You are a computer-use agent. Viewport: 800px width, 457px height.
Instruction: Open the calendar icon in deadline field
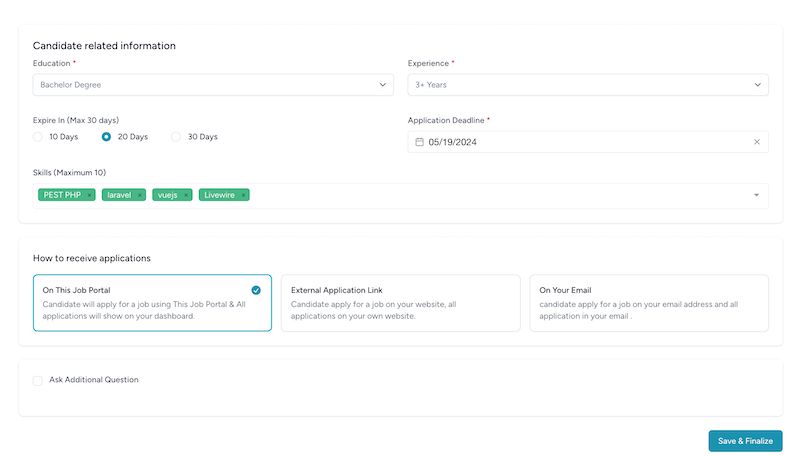coord(419,142)
